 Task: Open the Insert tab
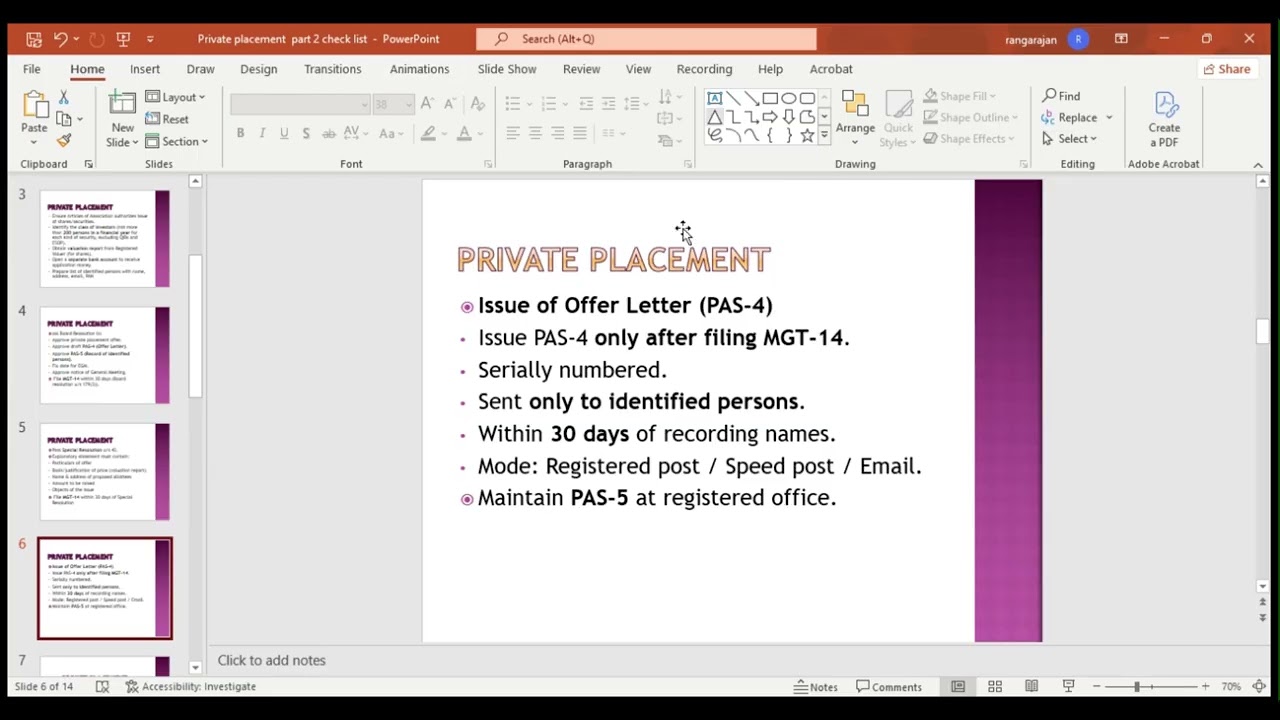pos(145,69)
